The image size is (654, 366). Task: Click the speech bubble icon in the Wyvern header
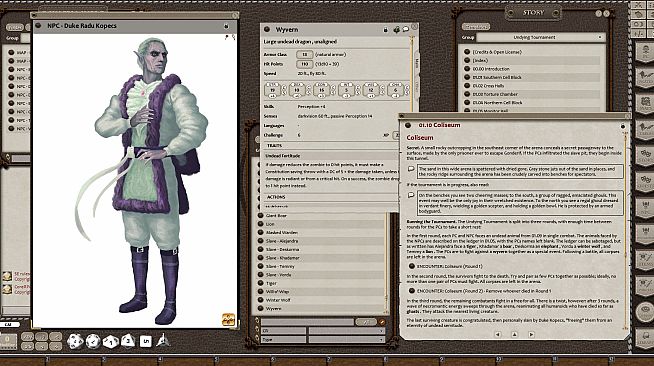pyautogui.click(x=405, y=30)
